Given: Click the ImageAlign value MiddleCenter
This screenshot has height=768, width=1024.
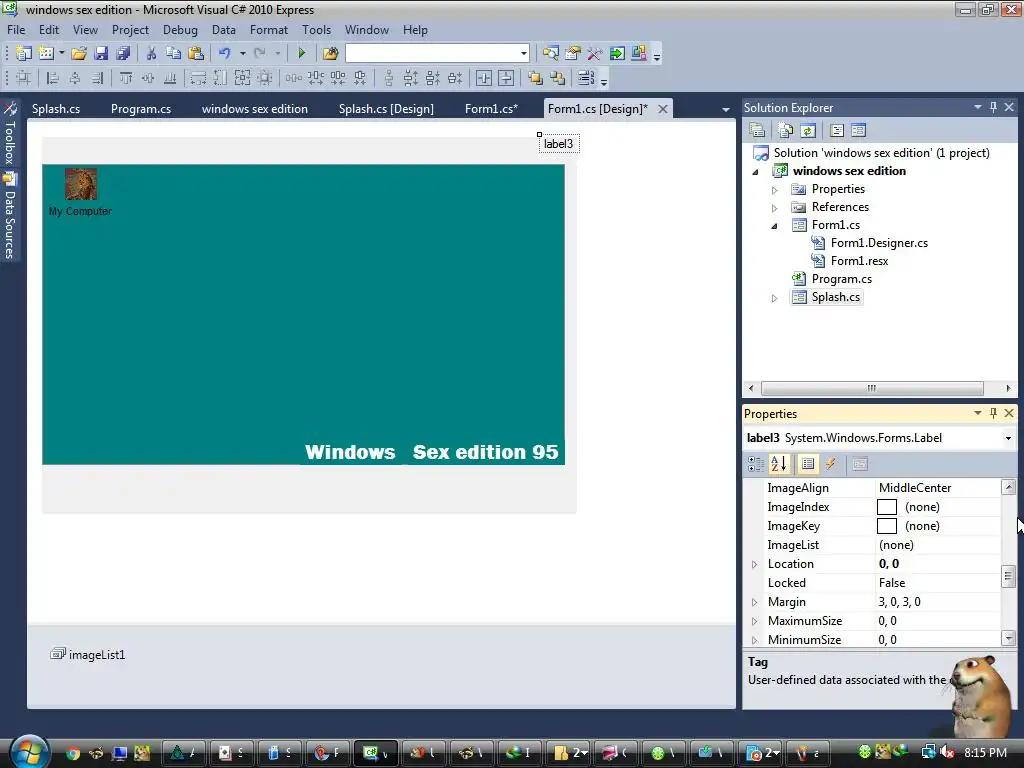Looking at the screenshot, I should pyautogui.click(x=915, y=488).
